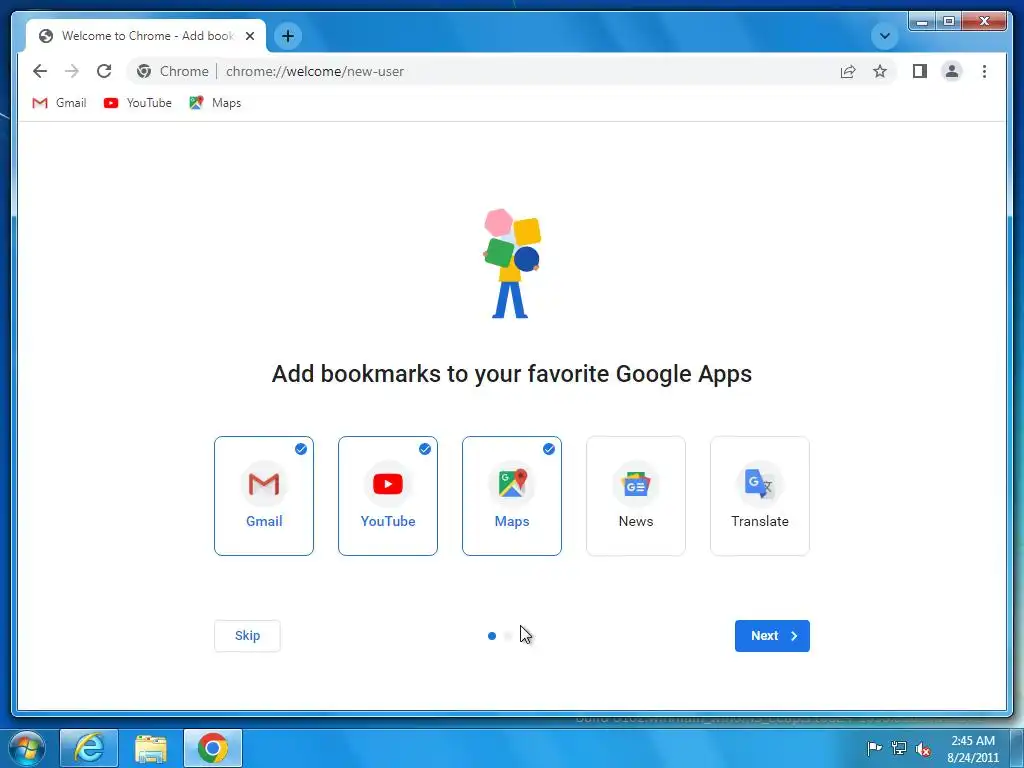The image size is (1024, 768).
Task: Open the profile avatar menu
Action: tap(952, 71)
